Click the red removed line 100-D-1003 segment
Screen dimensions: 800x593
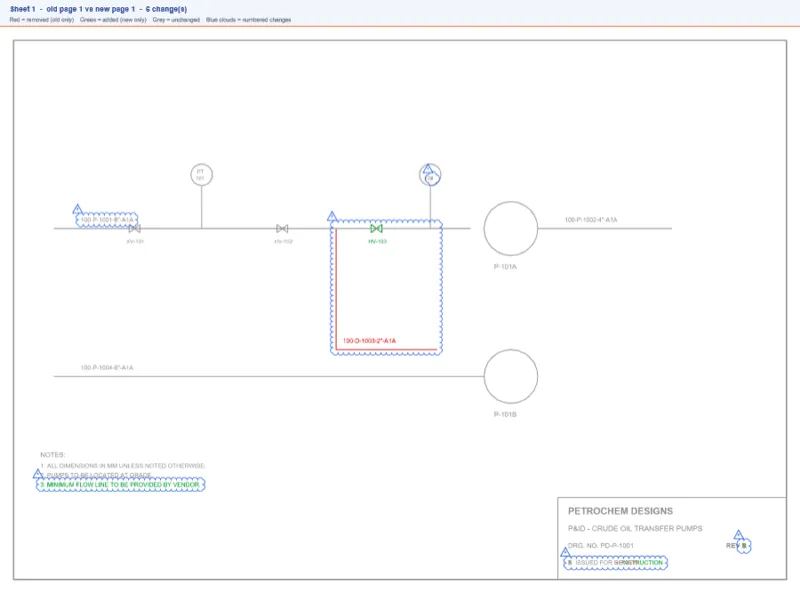point(336,289)
